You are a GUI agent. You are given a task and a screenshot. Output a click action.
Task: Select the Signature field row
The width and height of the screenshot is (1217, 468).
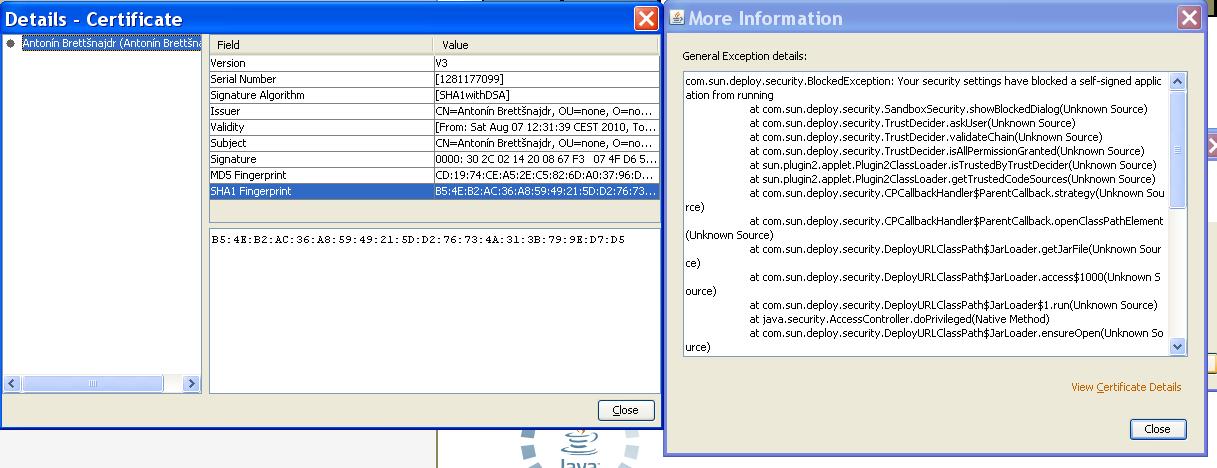(x=434, y=159)
